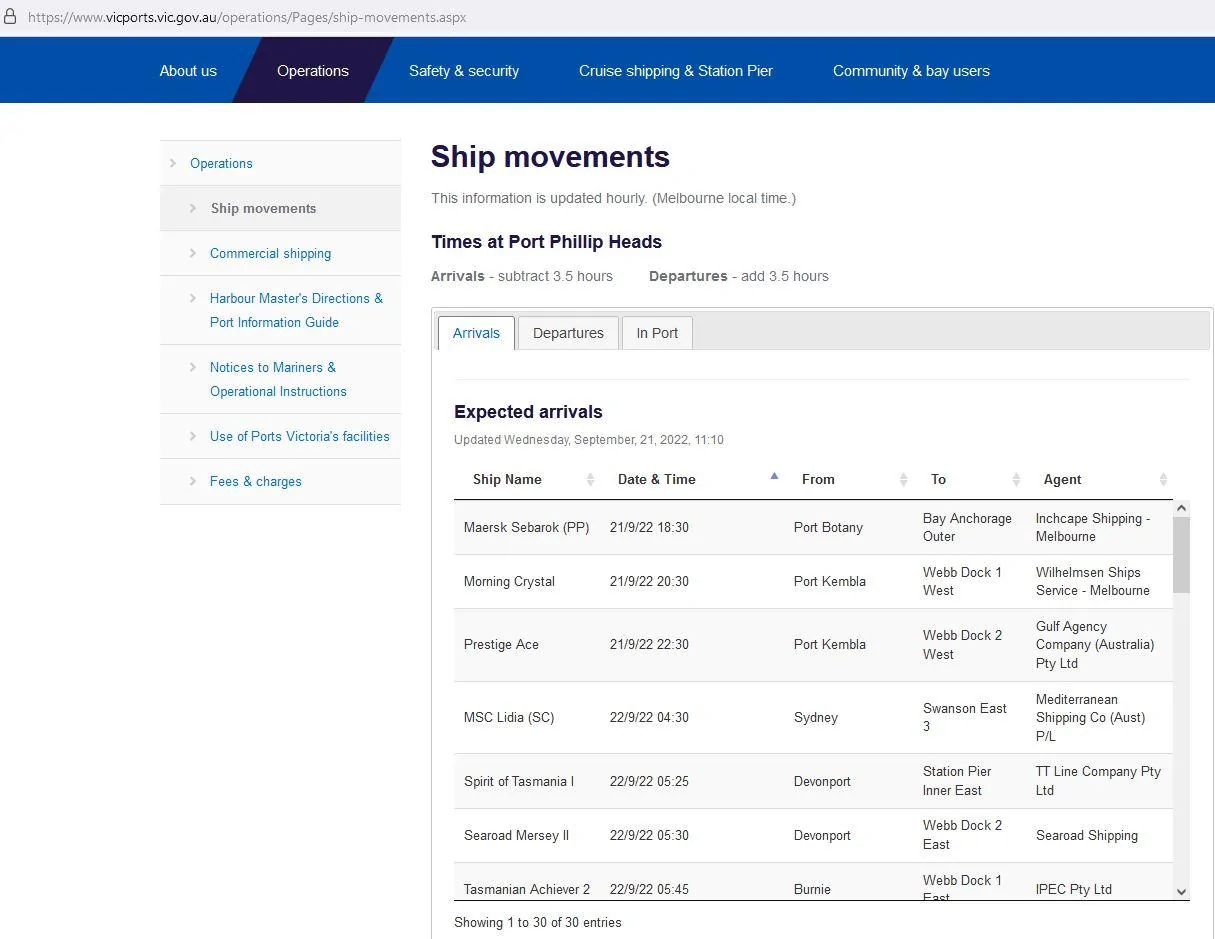Click the Ship Name column header
1215x939 pixels.
[x=507, y=479]
